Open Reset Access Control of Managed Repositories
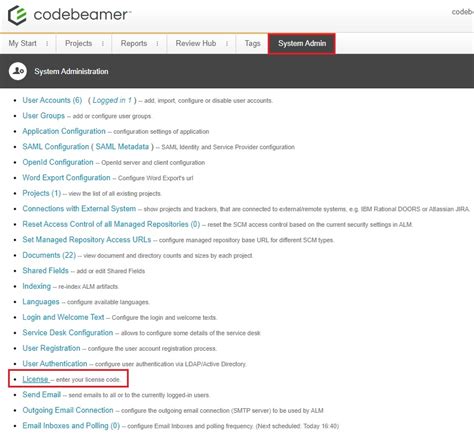Image resolution: width=474 pixels, height=434 pixels. (111, 224)
